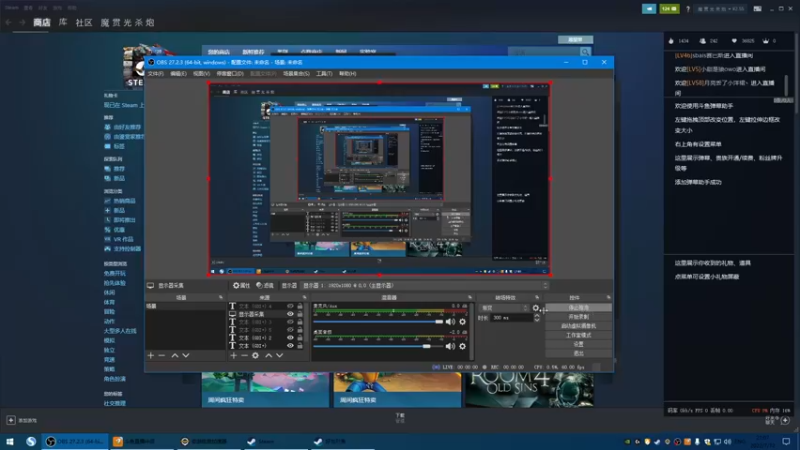Select 场景 item in Scenes list

pos(185,306)
